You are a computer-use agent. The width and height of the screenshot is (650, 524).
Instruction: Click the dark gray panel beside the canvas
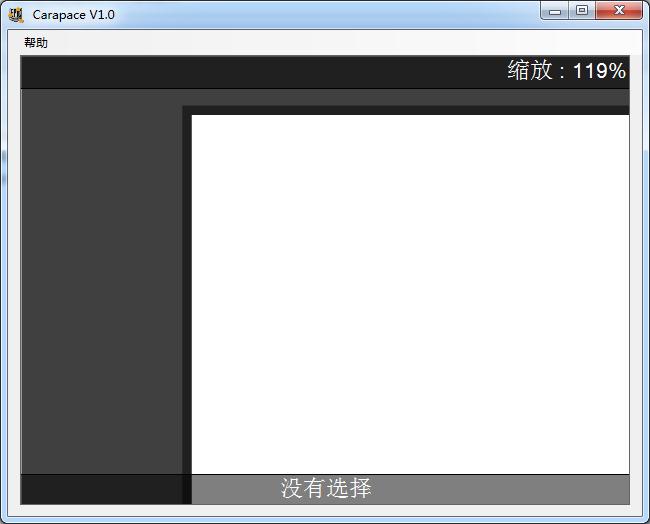[102, 282]
